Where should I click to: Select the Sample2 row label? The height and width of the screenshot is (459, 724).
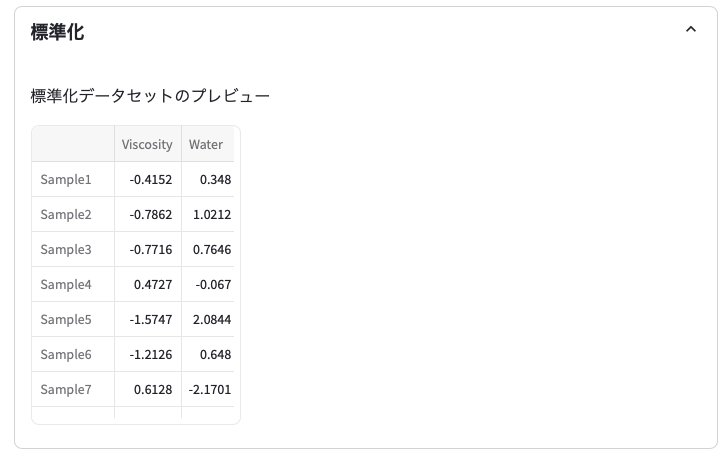coord(66,215)
